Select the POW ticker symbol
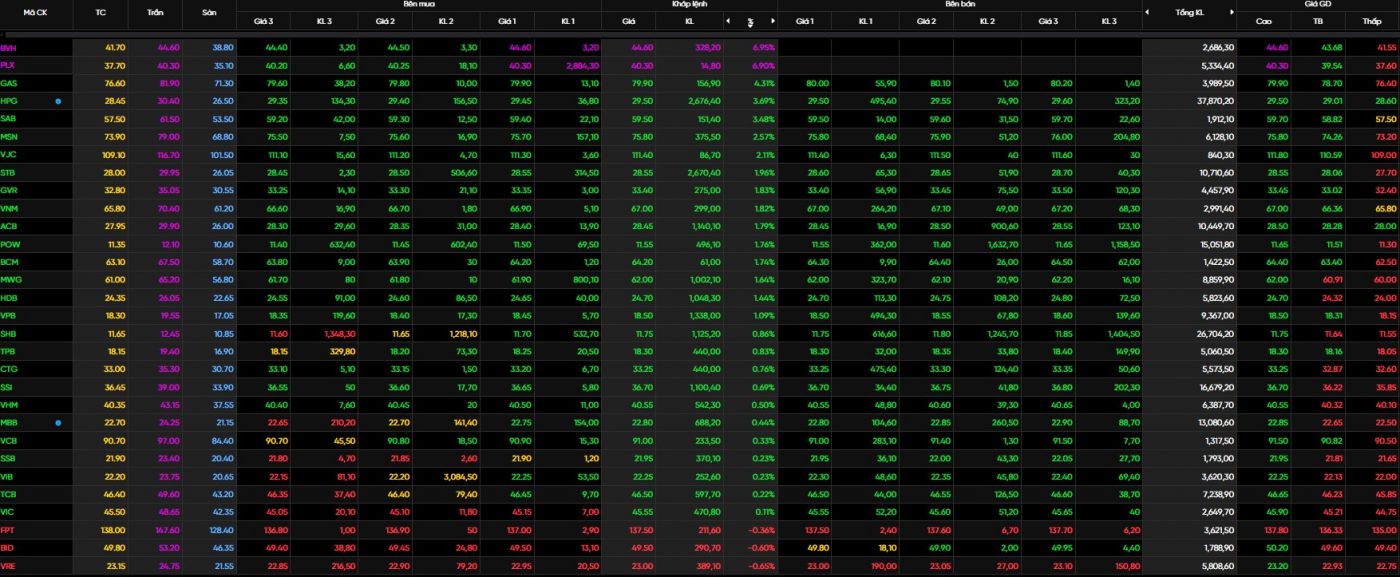 click(9, 244)
